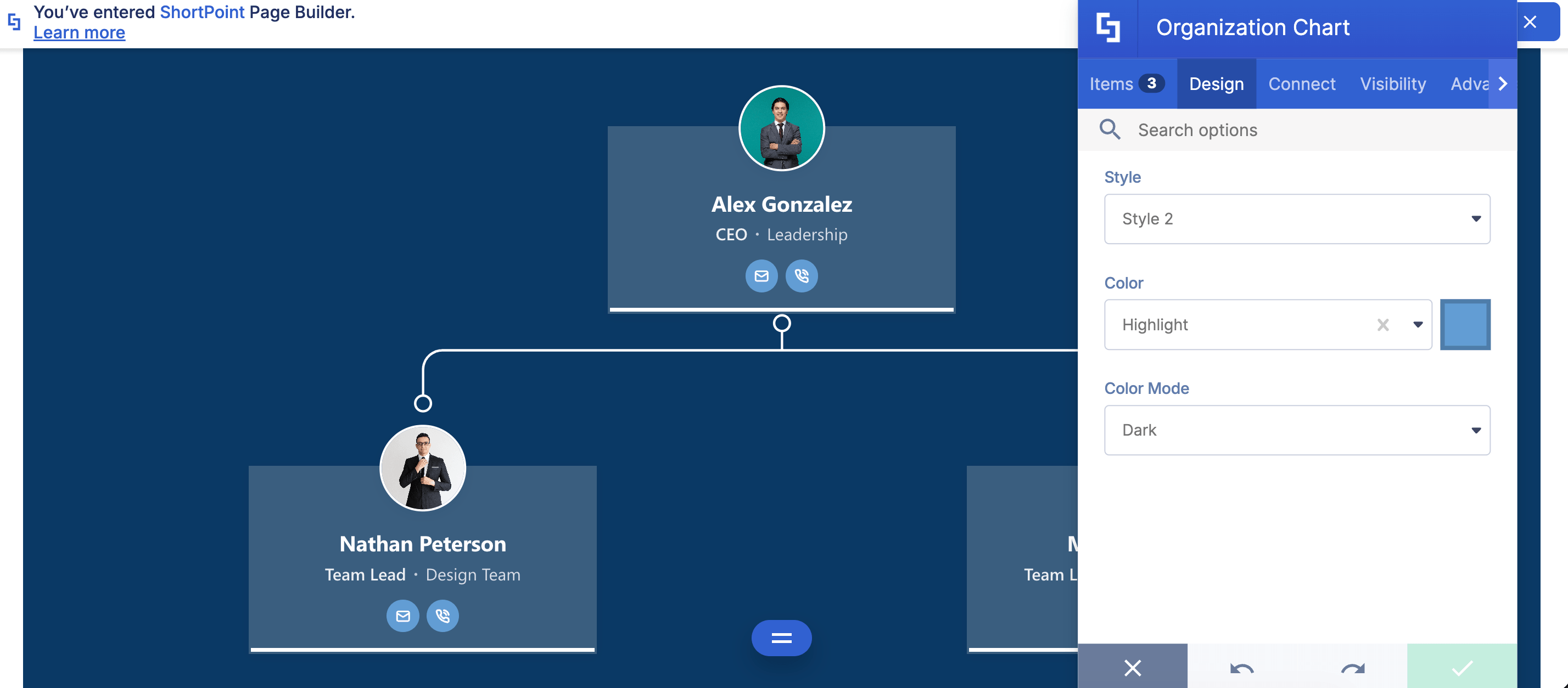Apply changes with the checkmark button

pyautogui.click(x=1462, y=667)
